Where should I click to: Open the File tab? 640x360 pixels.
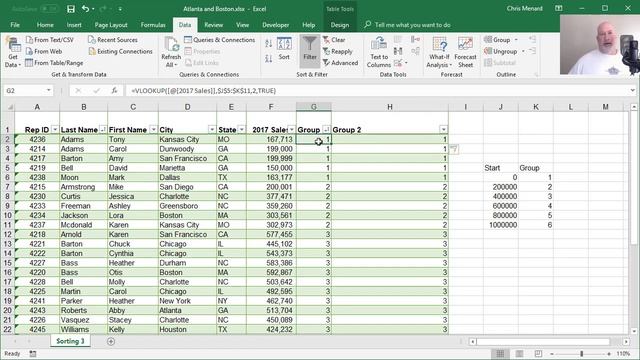[x=15, y=25]
